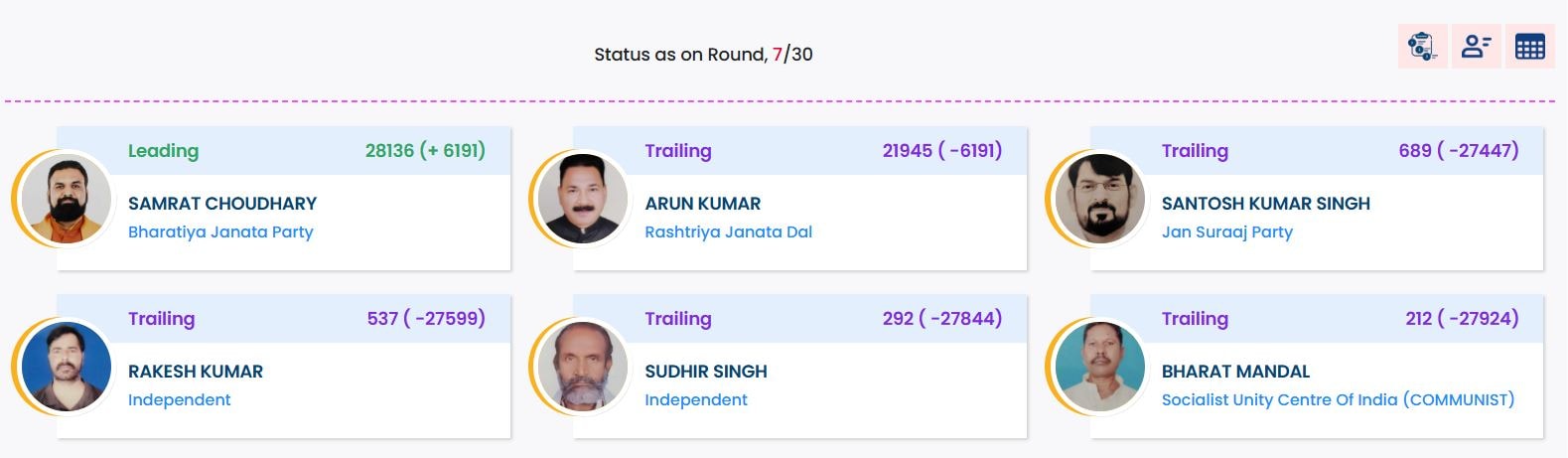Click Arun Kumar's vote count 21945
Image resolution: width=1568 pixels, height=458 pixels.
(x=941, y=151)
